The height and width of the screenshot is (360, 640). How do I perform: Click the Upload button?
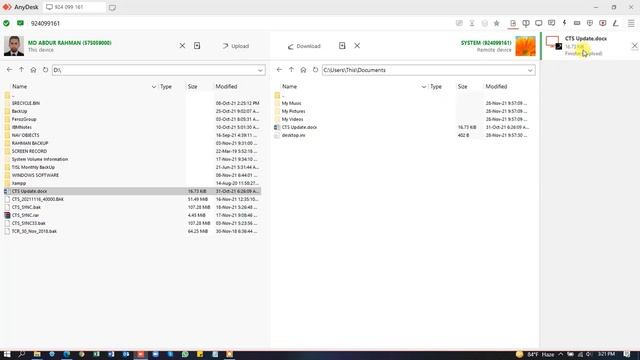pos(236,46)
